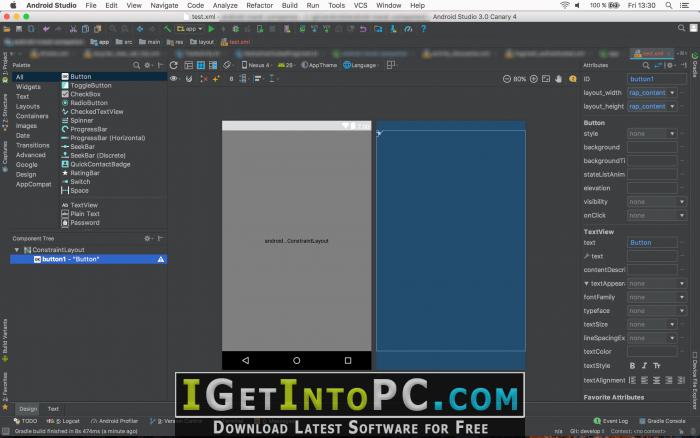700x438 pixels.
Task: Toggle view all attributes arrows icon
Action: coord(658,65)
